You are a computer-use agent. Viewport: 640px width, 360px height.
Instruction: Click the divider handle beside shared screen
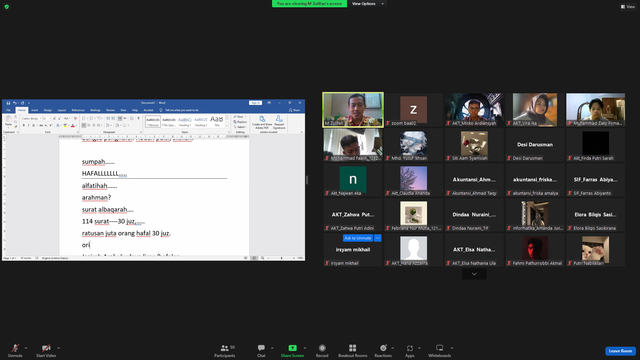(x=307, y=180)
